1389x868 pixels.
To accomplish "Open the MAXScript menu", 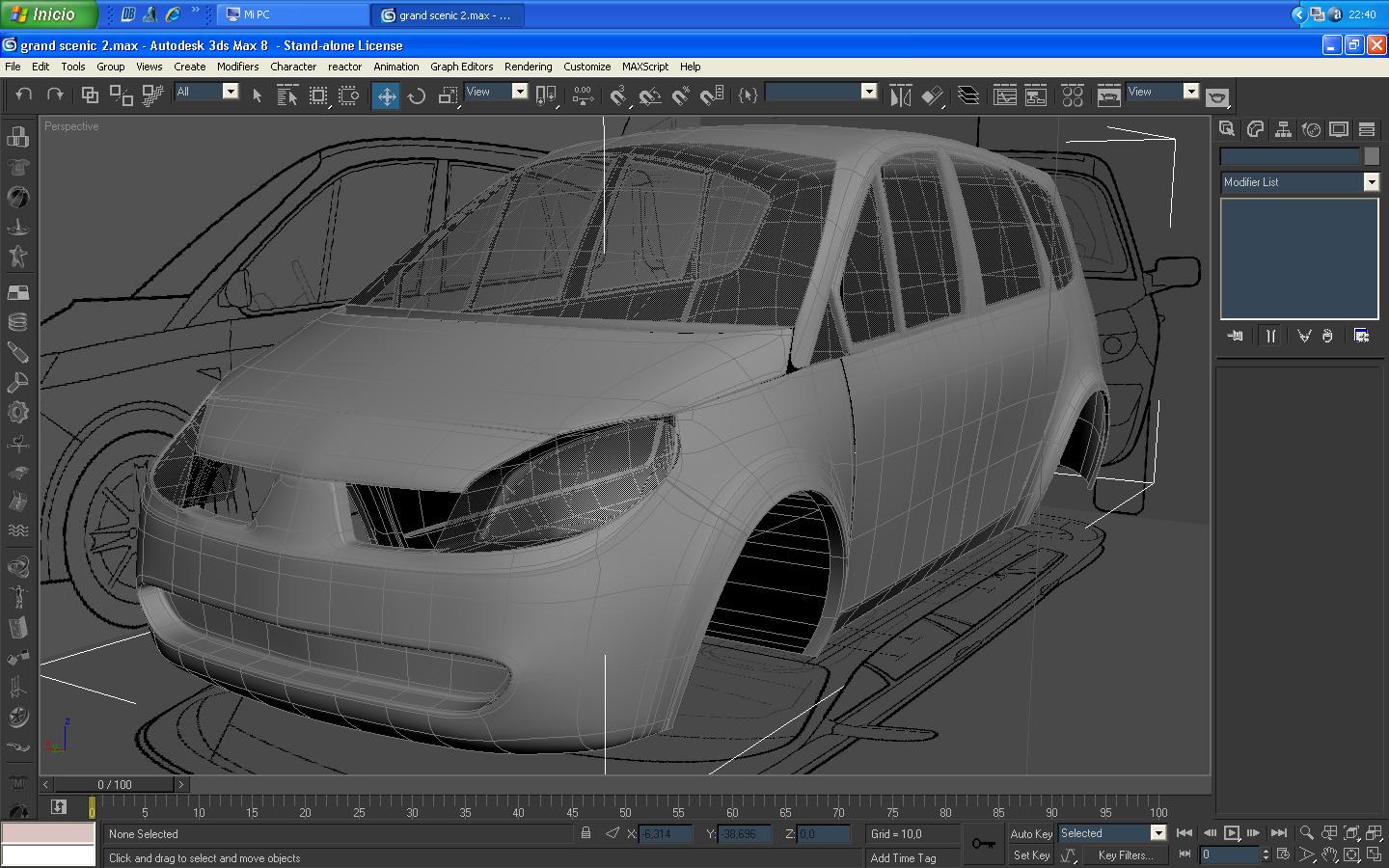I will (x=644, y=67).
